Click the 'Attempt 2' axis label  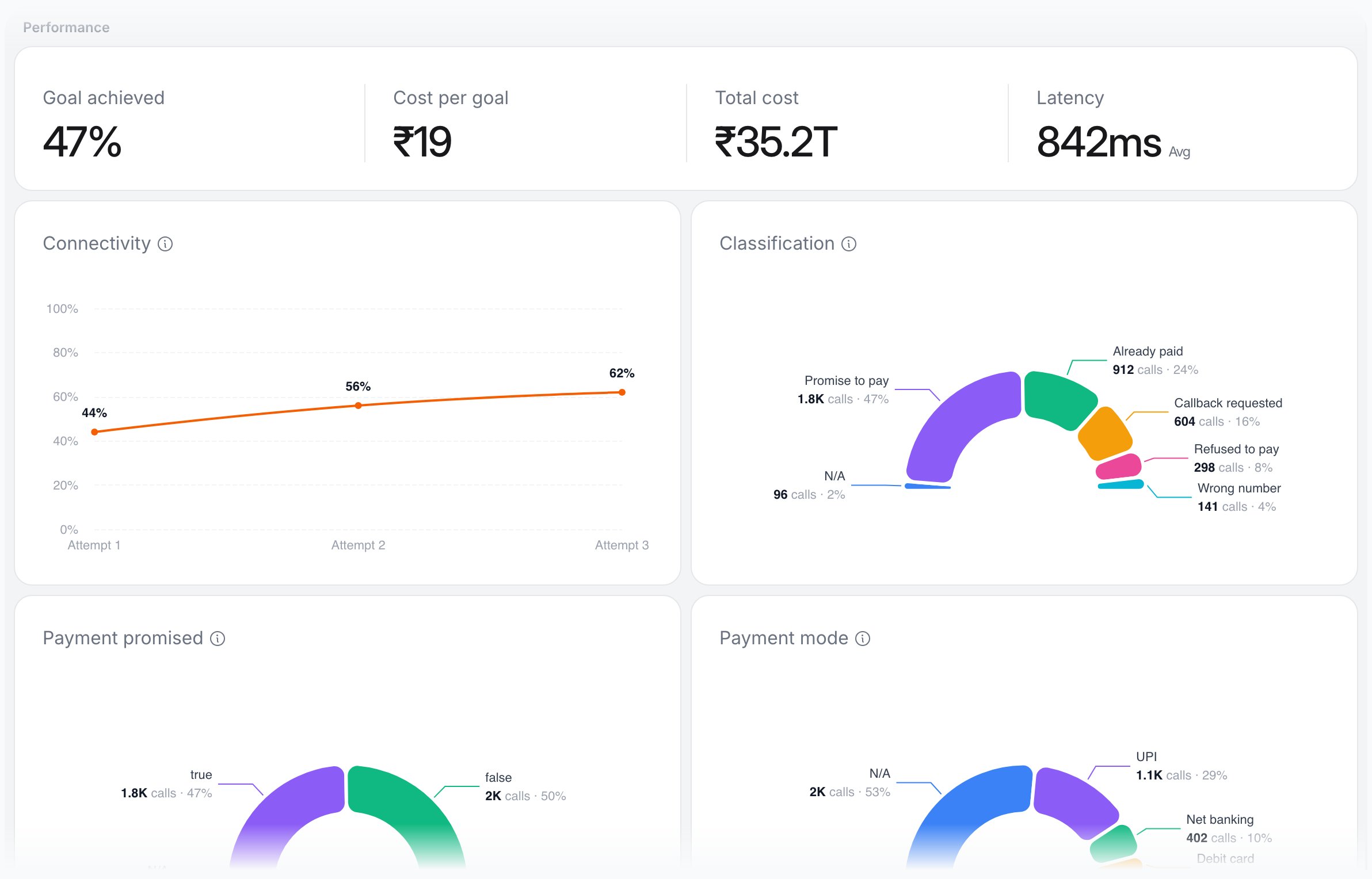358,545
